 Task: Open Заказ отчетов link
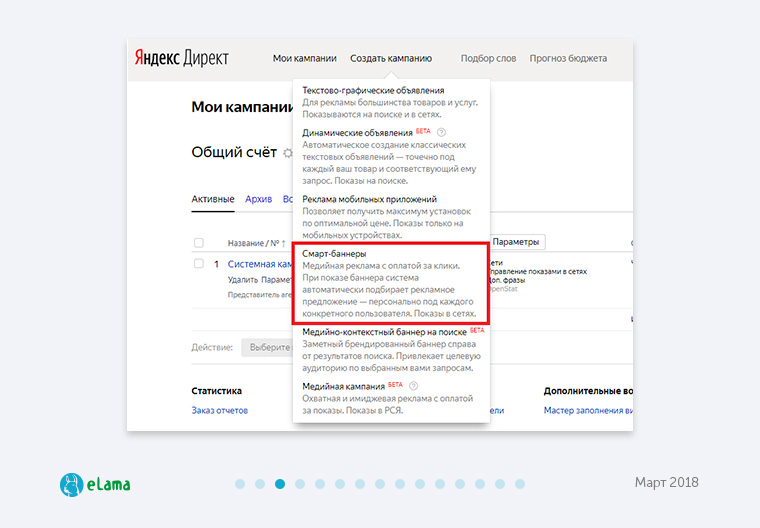219,410
